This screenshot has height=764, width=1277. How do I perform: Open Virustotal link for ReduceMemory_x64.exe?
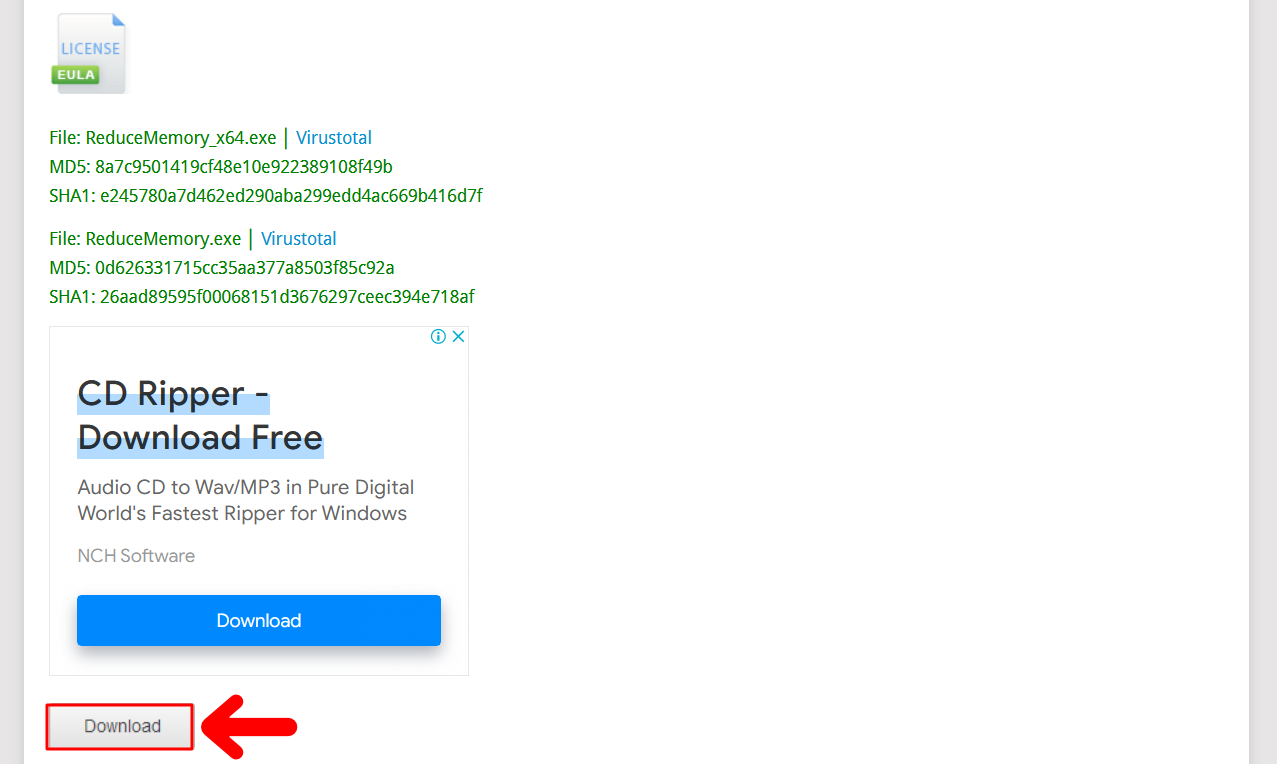[x=334, y=138]
